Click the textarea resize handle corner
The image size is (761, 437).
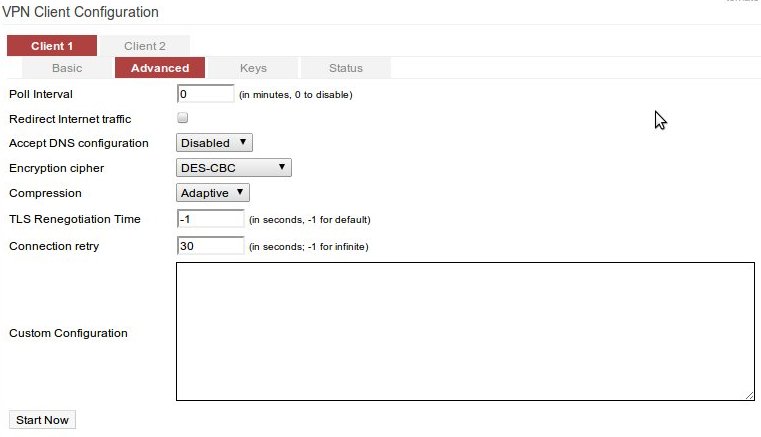(750, 396)
